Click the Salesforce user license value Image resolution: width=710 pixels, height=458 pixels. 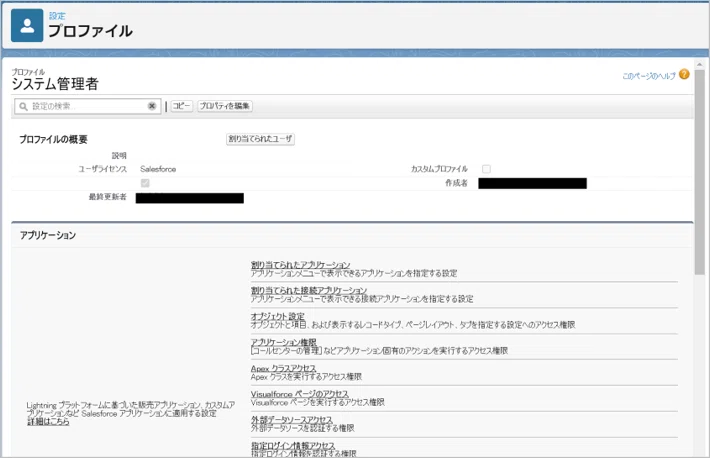click(x=158, y=169)
